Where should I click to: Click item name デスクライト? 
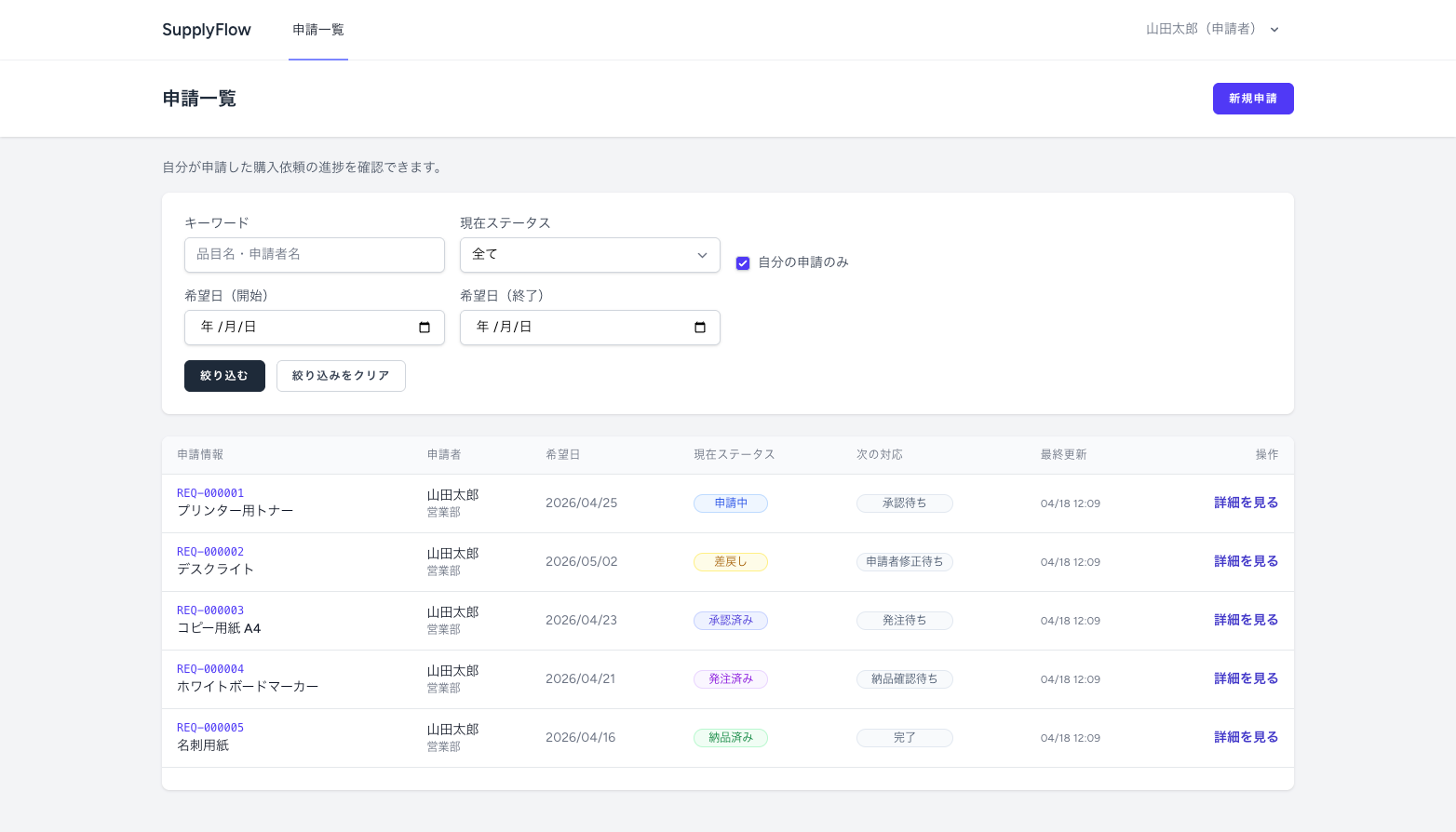pyautogui.click(x=215, y=570)
